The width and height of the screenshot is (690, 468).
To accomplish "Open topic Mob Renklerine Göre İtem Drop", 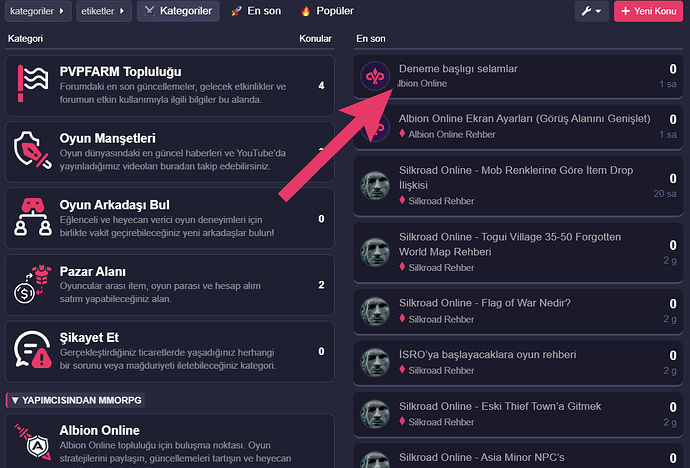I will tap(516, 177).
